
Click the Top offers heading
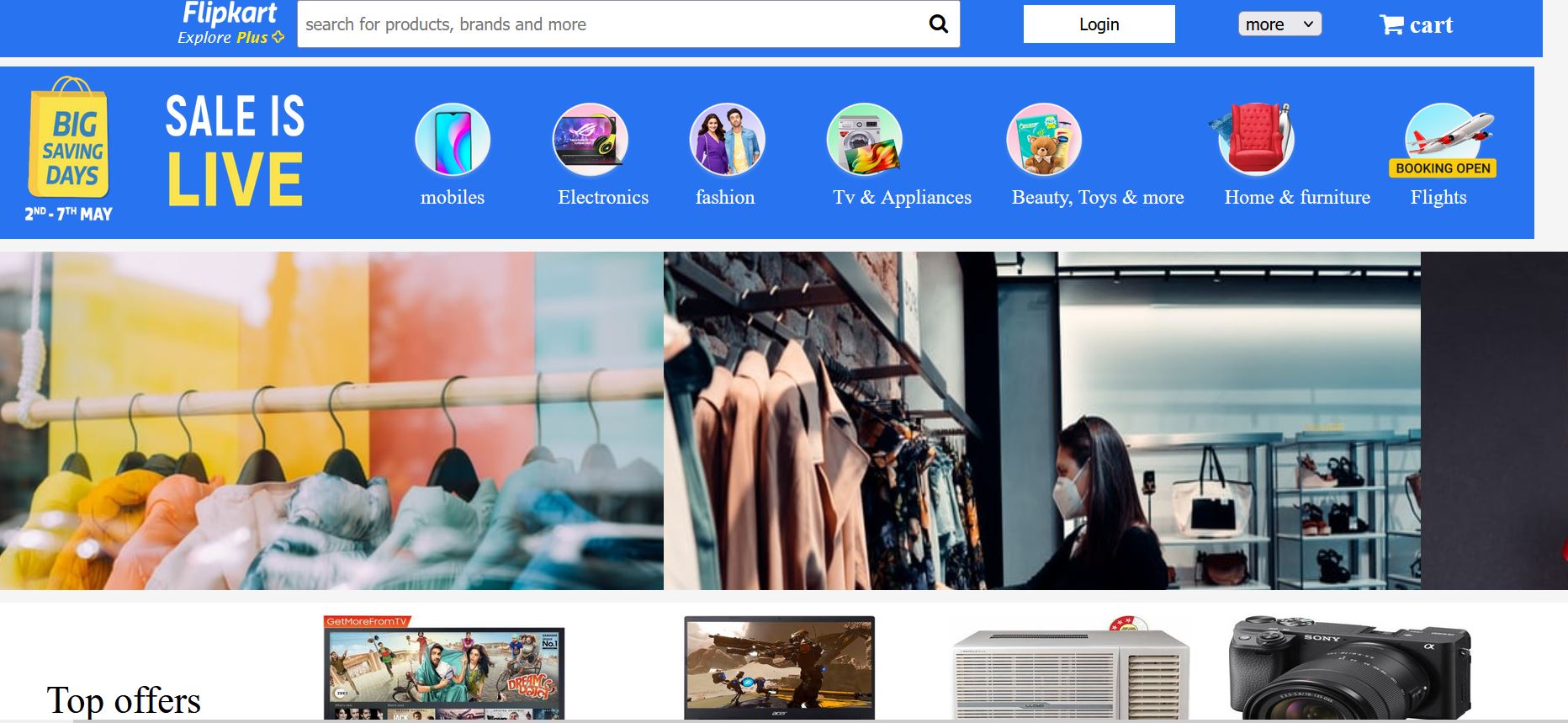click(124, 700)
